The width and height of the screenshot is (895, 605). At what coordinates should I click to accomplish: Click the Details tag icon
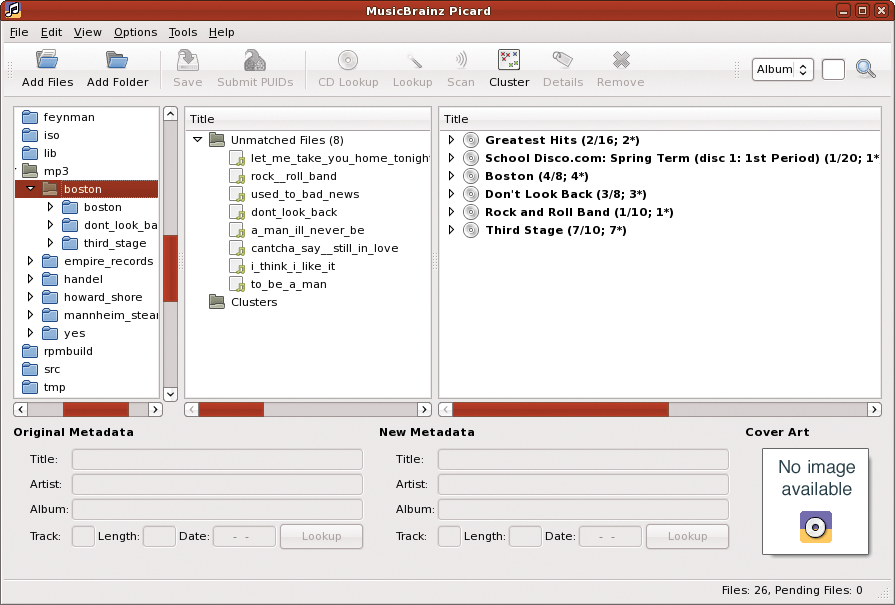coord(563,59)
